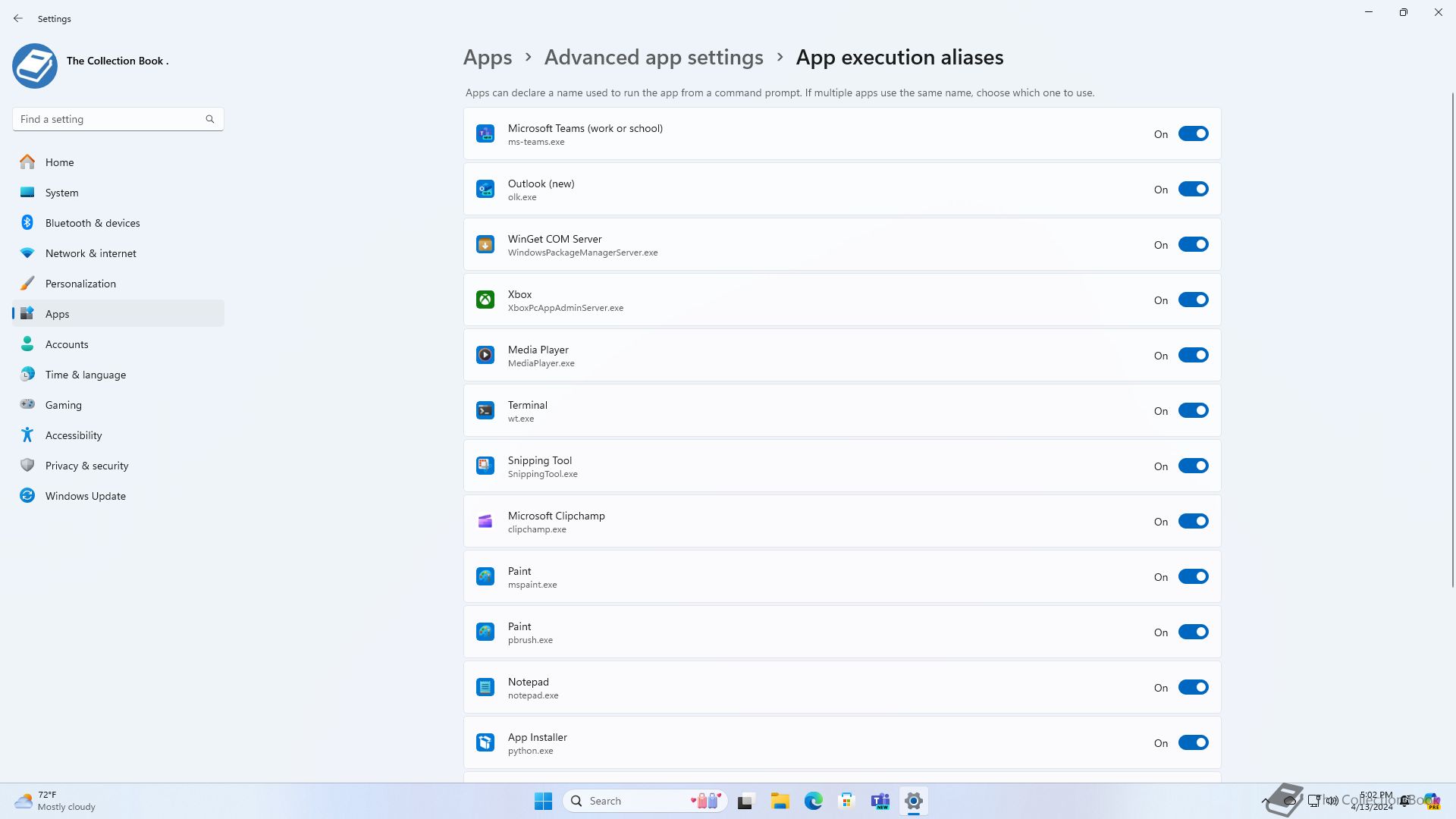Viewport: 1456px width, 819px height.
Task: Open Windows Update settings
Action: pos(118,496)
